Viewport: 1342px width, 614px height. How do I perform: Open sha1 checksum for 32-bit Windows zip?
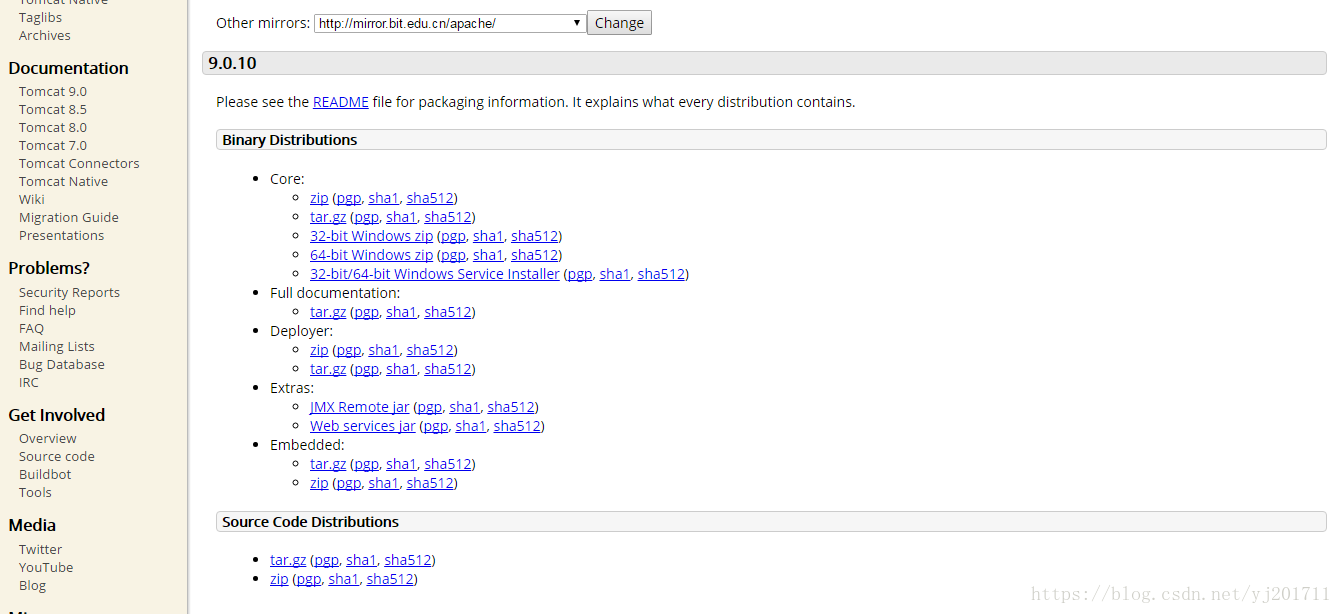488,236
